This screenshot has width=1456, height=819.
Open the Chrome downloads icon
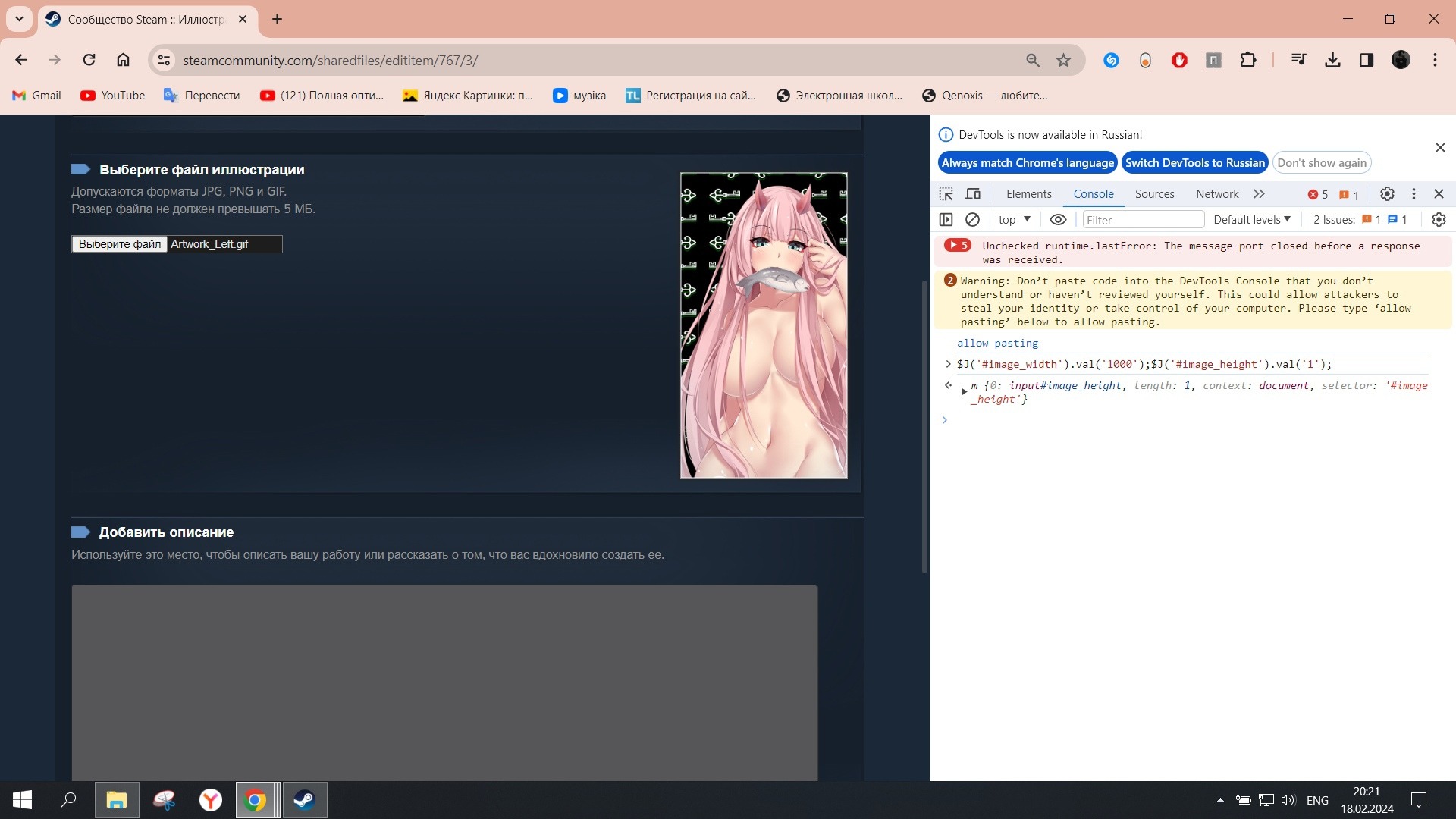point(1332,61)
